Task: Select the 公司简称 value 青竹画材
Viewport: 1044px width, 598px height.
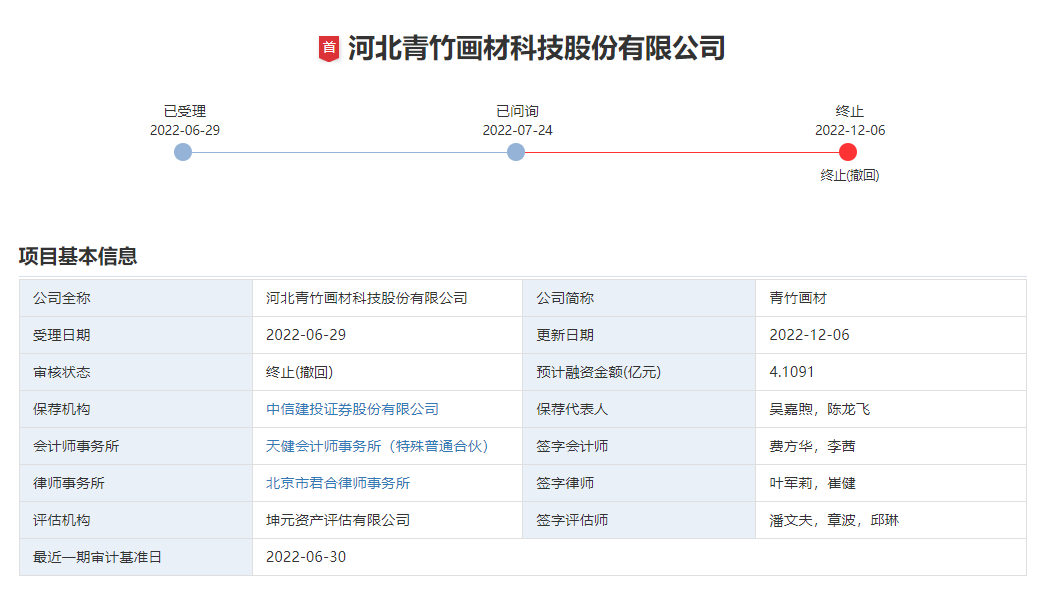Action: click(798, 298)
